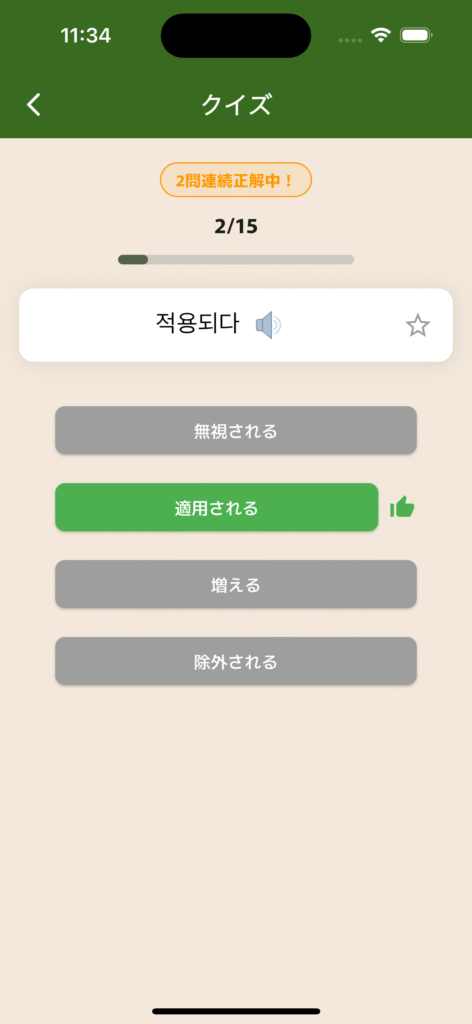This screenshot has height=1024, width=472.
Task: Tap the Wi-Fi status icon
Action: 381,35
